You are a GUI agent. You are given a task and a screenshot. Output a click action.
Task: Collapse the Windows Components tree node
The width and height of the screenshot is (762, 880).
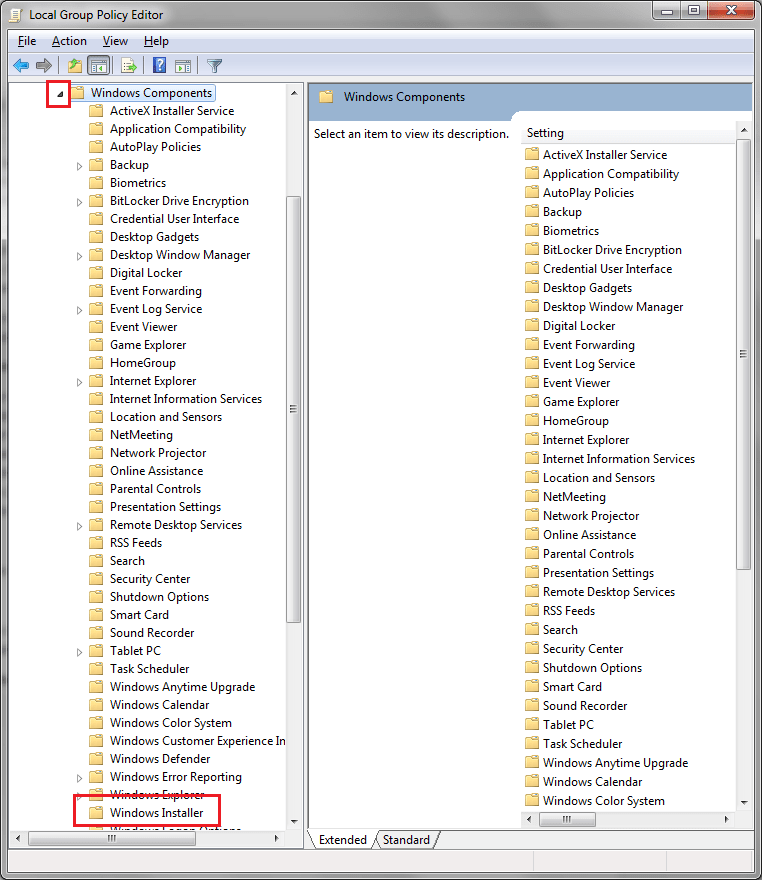[x=60, y=94]
